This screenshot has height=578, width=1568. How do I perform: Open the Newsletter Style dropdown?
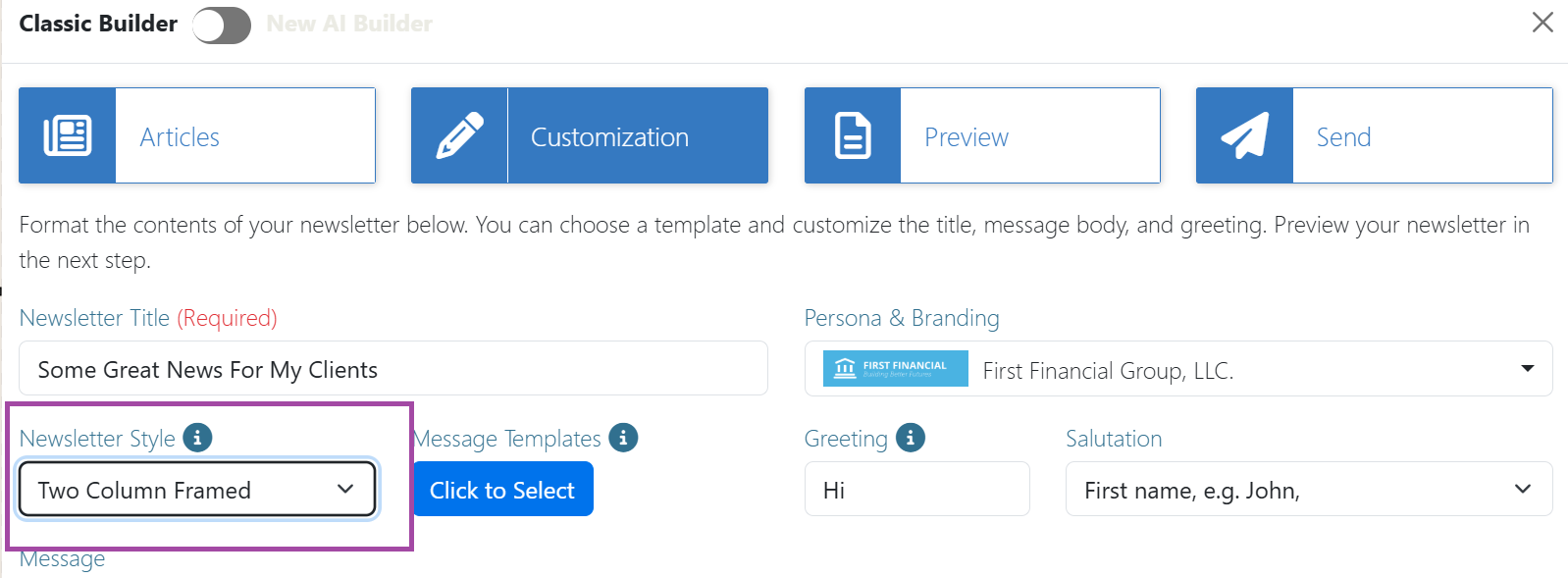[197, 489]
